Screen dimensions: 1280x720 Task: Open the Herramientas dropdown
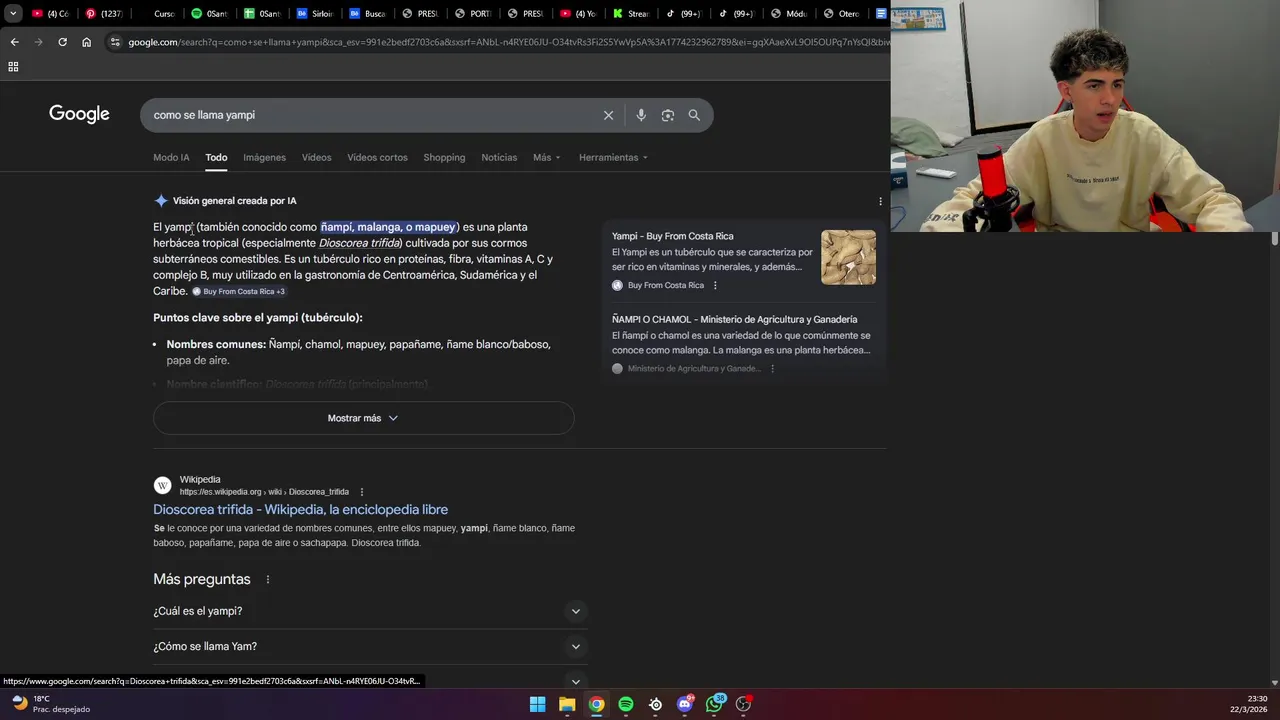(613, 157)
